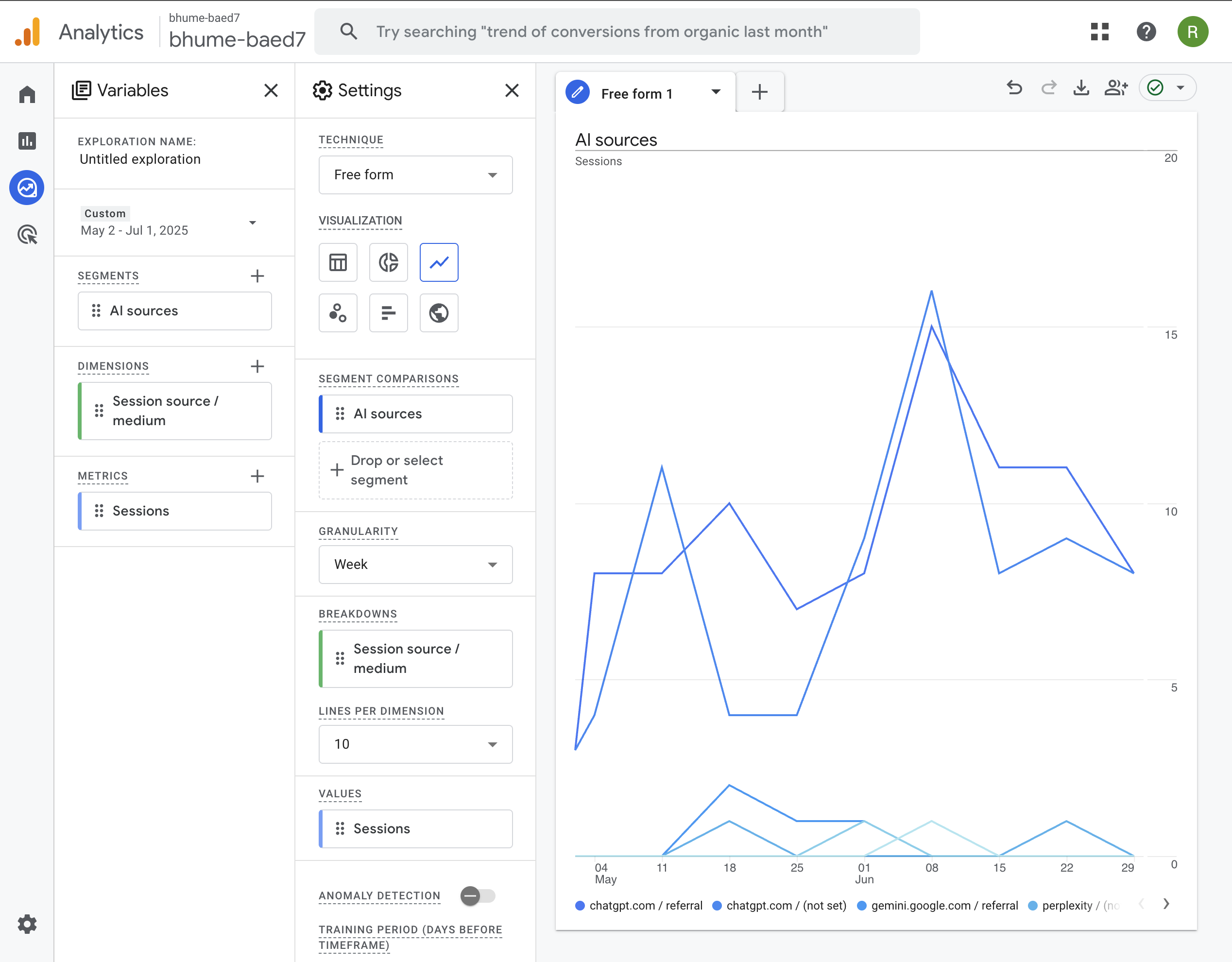Show next legend items with chevron
Image resolution: width=1232 pixels, height=962 pixels.
pyautogui.click(x=1166, y=905)
